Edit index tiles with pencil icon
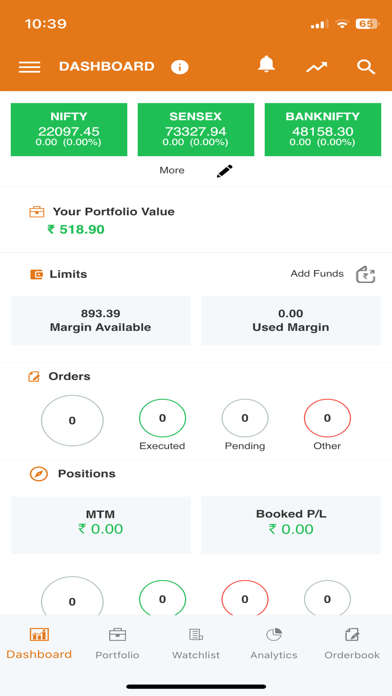The width and height of the screenshot is (392, 696). [x=225, y=171]
